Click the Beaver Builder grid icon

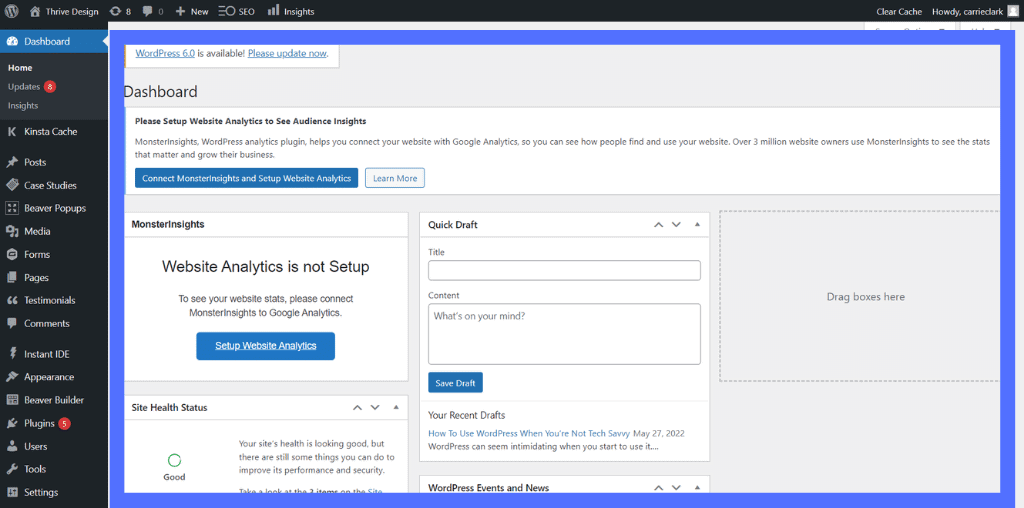click(x=12, y=400)
